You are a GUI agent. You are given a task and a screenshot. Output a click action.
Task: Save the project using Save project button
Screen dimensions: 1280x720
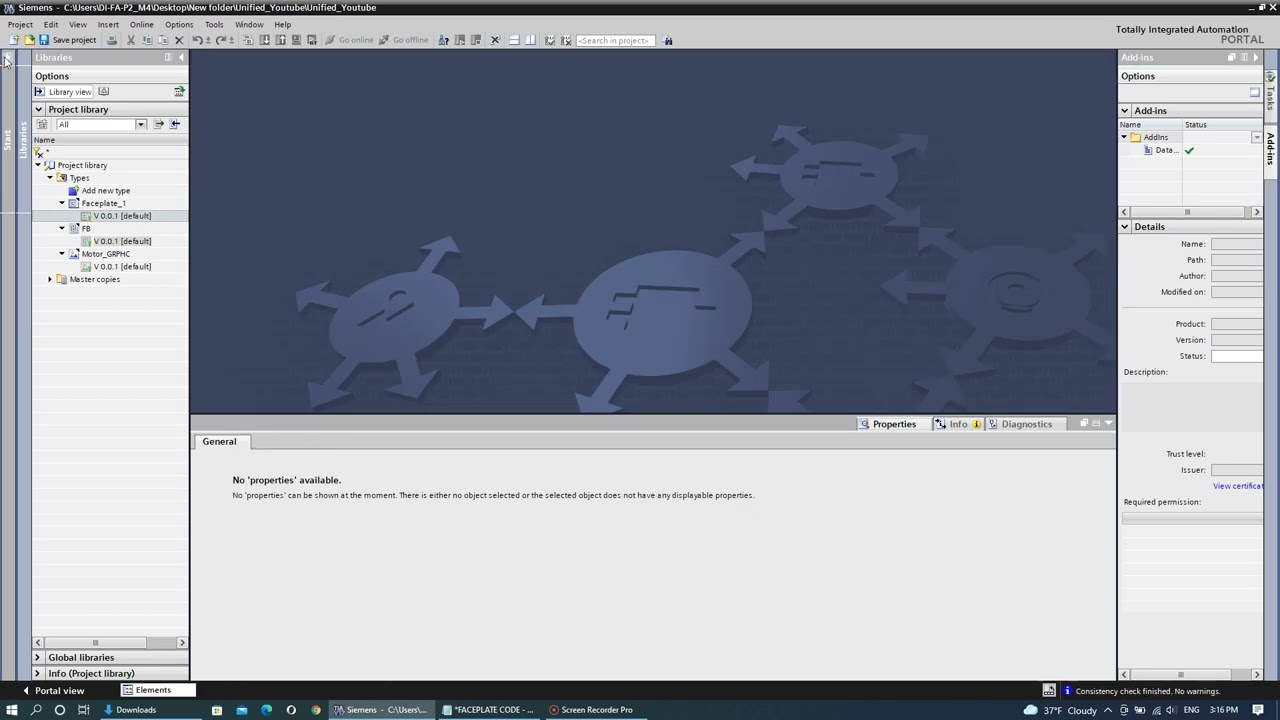click(67, 40)
